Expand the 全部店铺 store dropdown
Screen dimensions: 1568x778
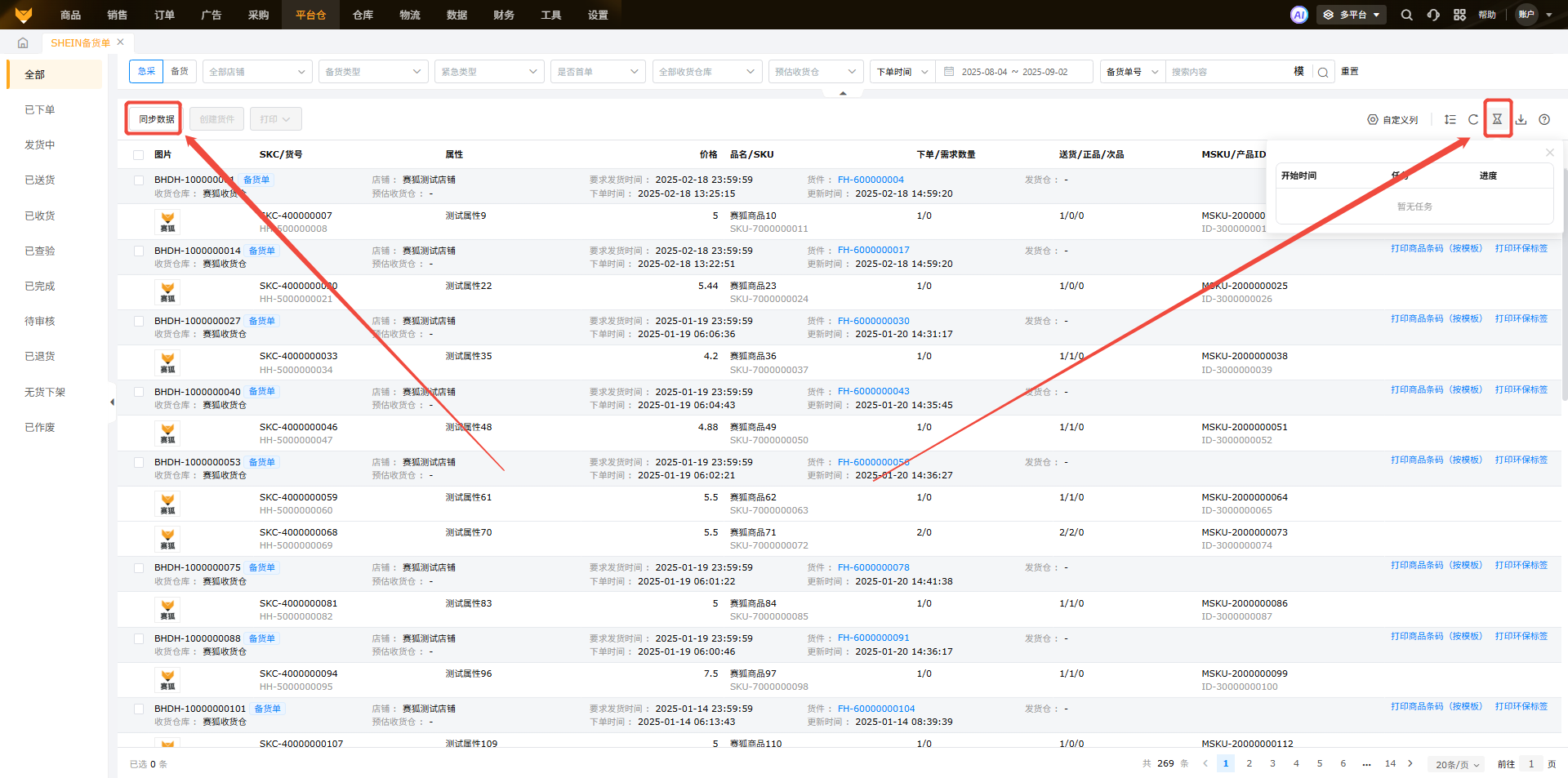tap(256, 72)
